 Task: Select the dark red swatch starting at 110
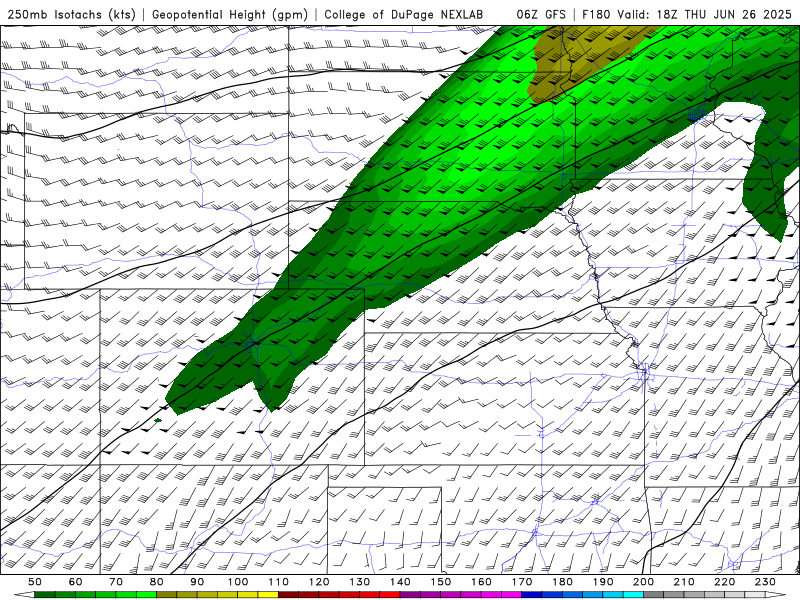click(288, 594)
